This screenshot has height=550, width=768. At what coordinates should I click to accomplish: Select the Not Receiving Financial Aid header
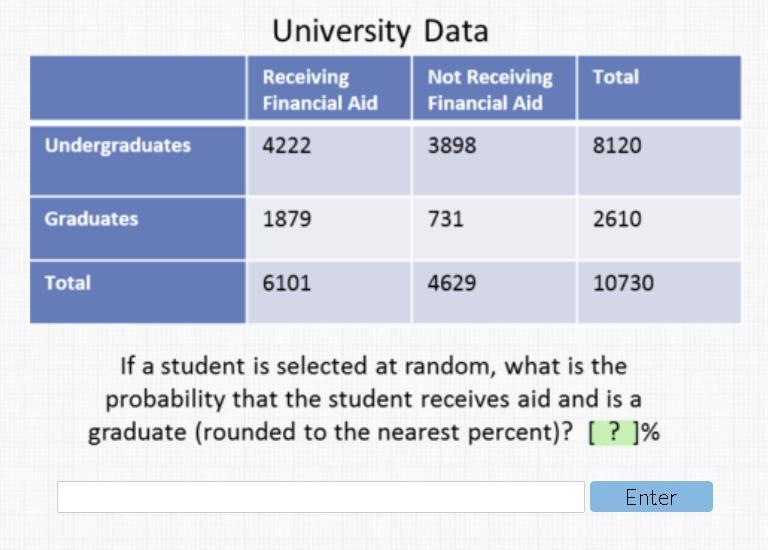490,90
